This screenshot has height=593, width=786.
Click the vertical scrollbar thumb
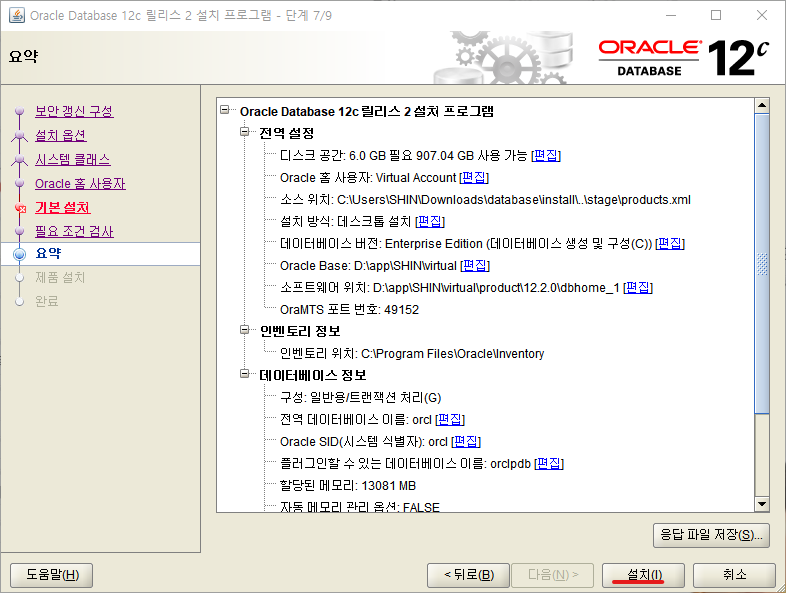pos(762,264)
